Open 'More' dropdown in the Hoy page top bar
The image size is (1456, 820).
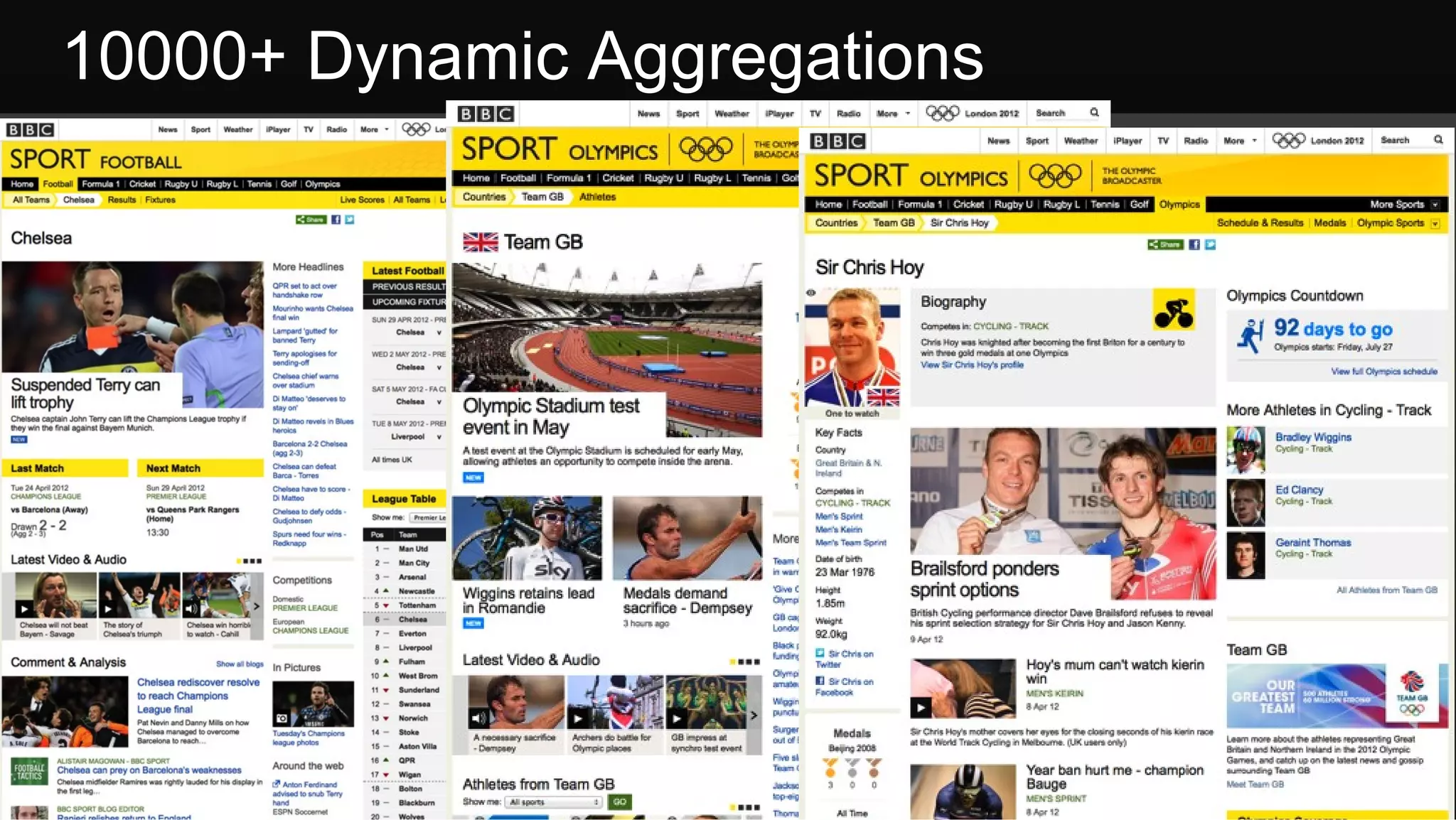point(1240,141)
